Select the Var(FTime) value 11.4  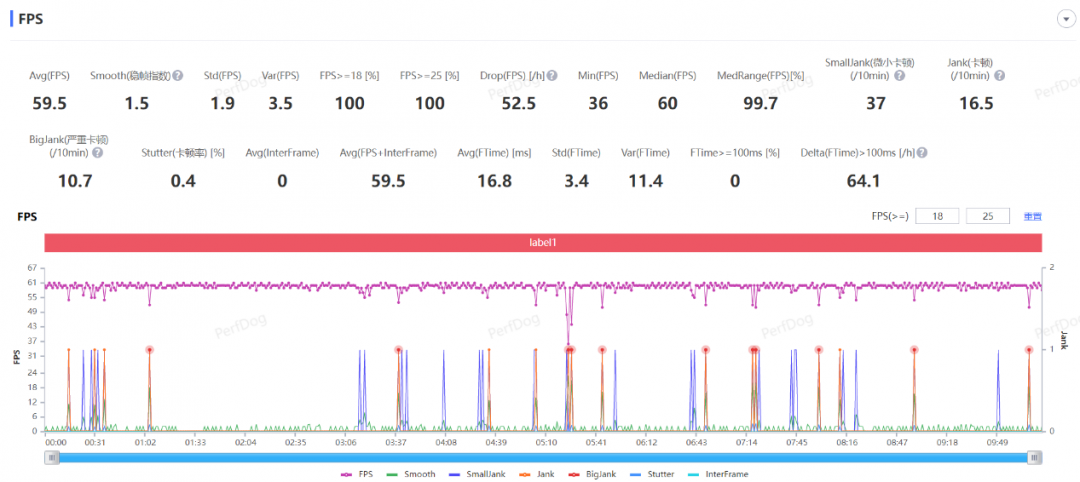645,181
